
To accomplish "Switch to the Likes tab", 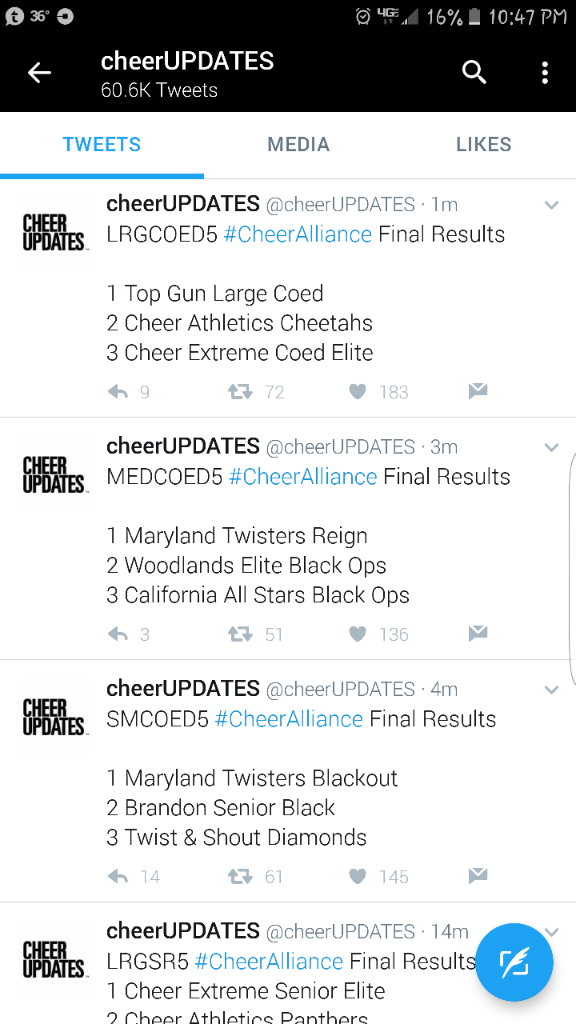I will tap(484, 144).
